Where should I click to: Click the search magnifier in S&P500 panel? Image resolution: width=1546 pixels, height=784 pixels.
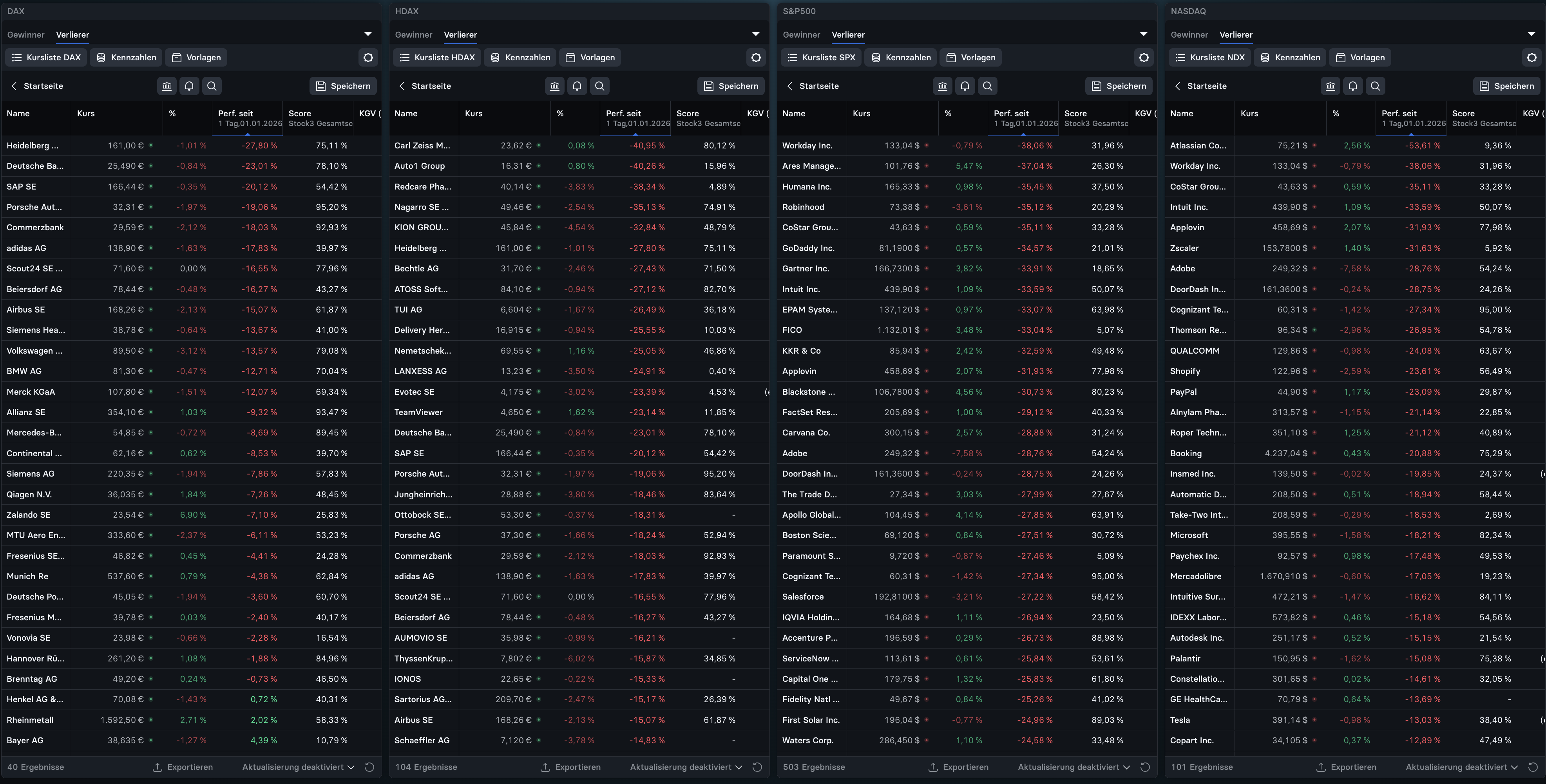[x=987, y=86]
